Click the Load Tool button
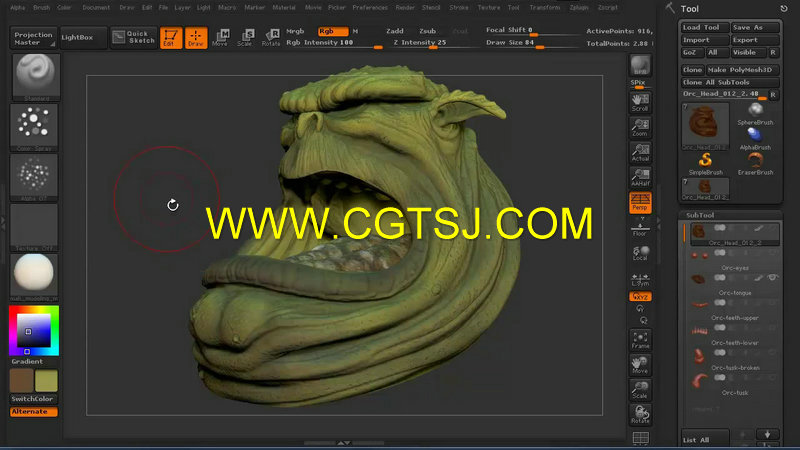 coord(705,28)
